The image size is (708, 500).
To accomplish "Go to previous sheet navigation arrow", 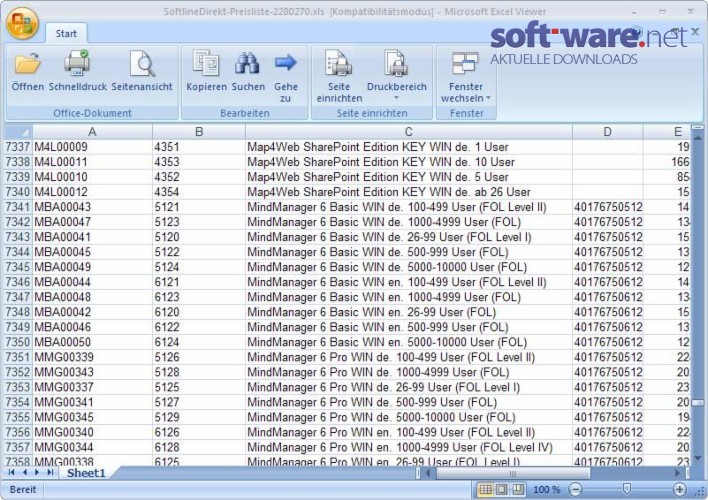I will point(25,472).
